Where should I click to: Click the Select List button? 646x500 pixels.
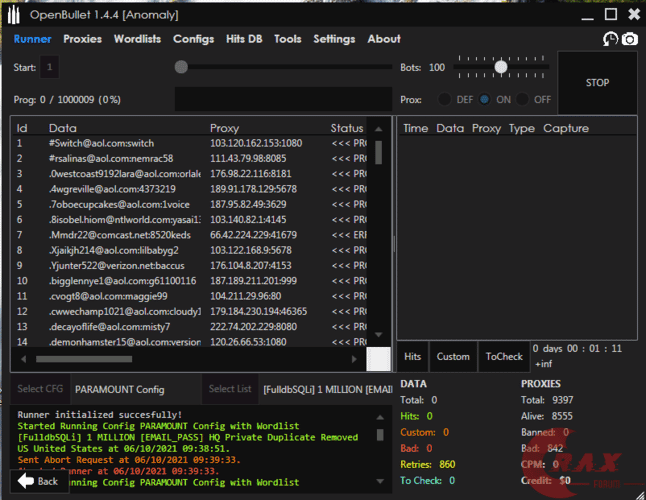(x=230, y=389)
